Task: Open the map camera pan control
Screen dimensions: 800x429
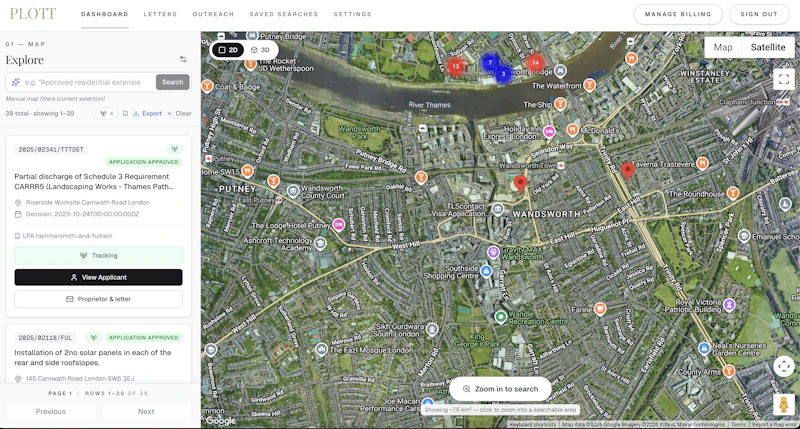Action: click(x=784, y=366)
